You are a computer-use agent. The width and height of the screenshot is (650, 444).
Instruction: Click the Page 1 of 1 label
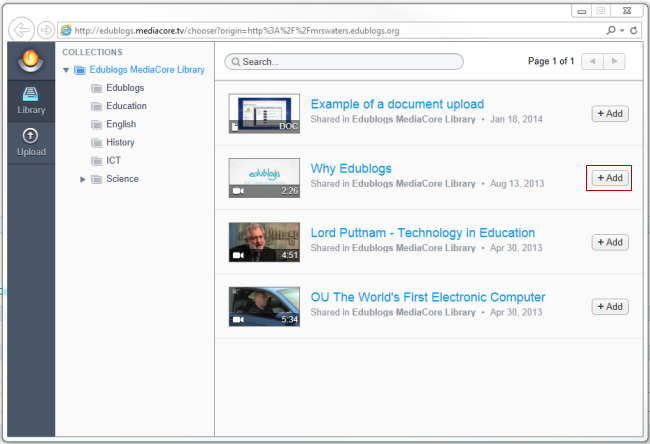[551, 61]
